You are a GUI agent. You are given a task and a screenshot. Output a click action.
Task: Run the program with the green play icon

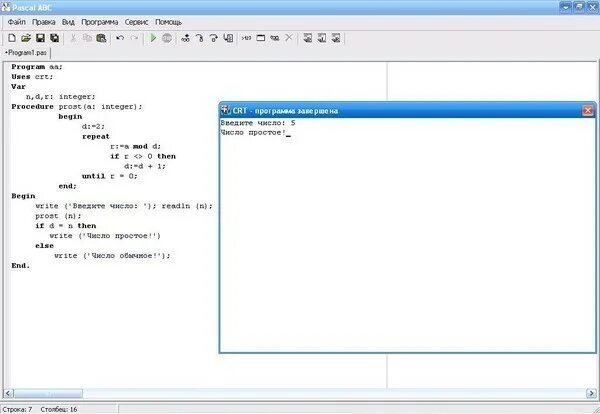click(153, 38)
